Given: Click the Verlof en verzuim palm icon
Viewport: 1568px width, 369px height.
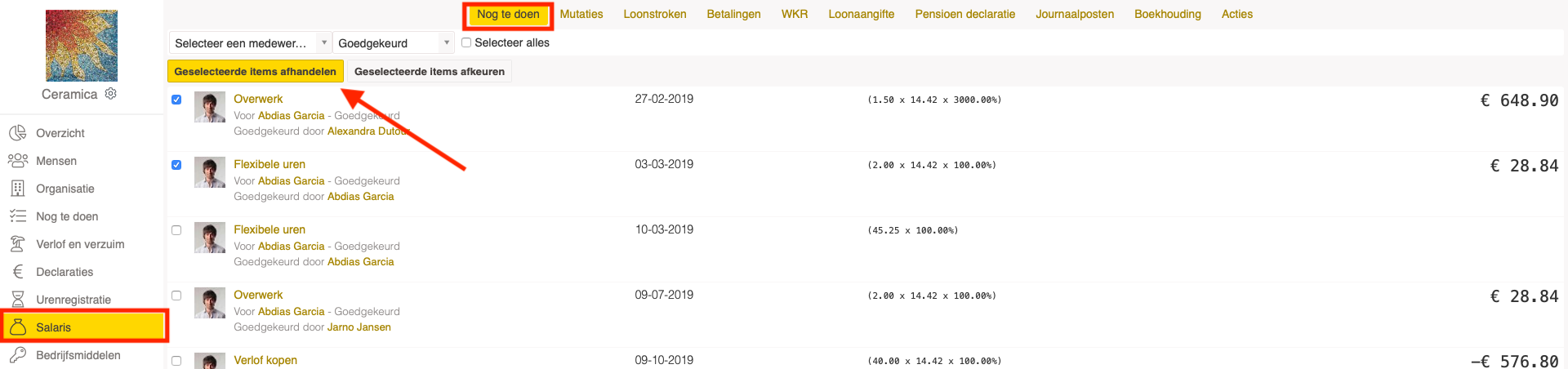Looking at the screenshot, I should click(x=17, y=244).
